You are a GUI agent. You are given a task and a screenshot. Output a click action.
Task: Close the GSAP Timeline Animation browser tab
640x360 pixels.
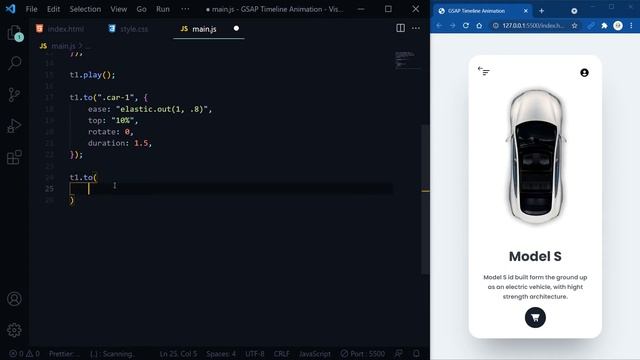coord(526,11)
